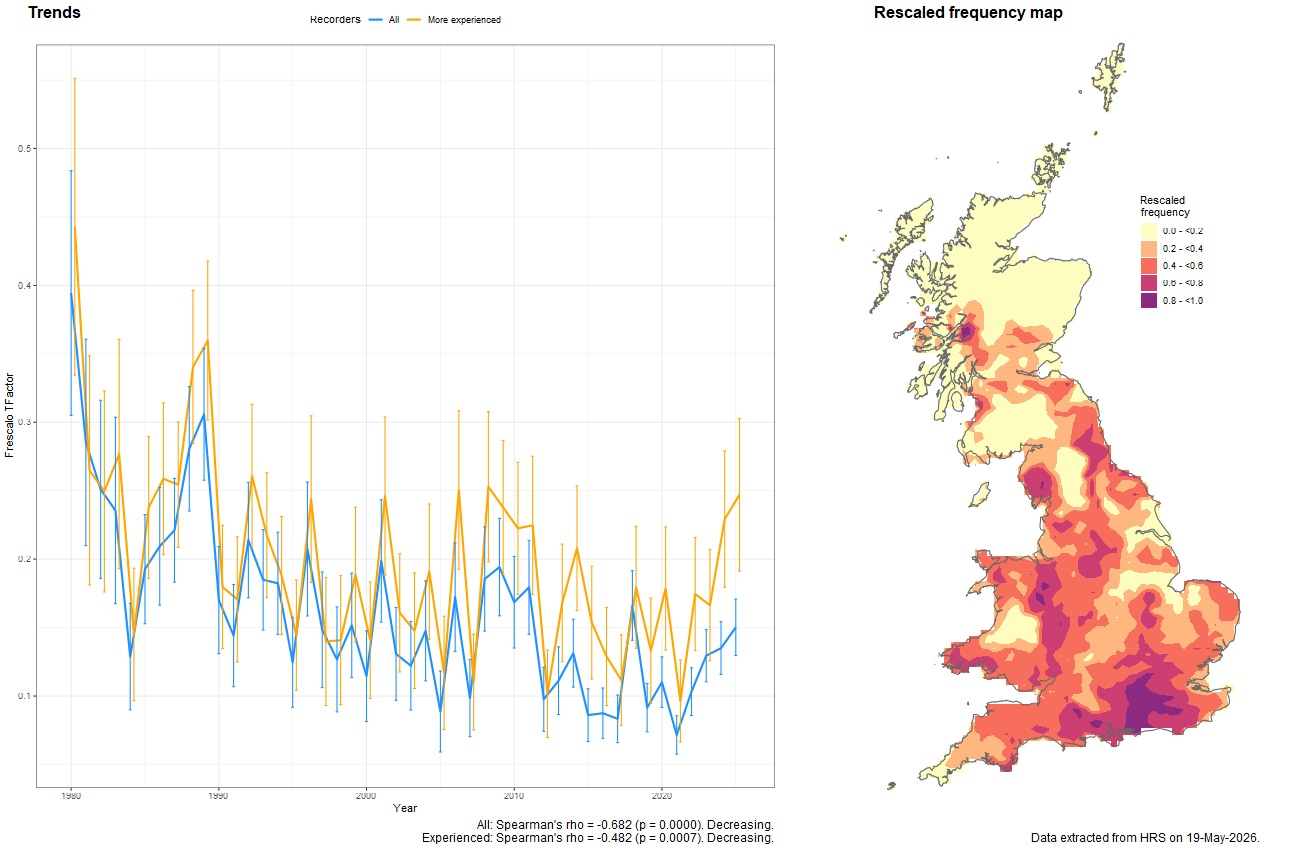Click the 0.4 y-axis tick label
This screenshot has width=1300, height=850.
coord(25,285)
